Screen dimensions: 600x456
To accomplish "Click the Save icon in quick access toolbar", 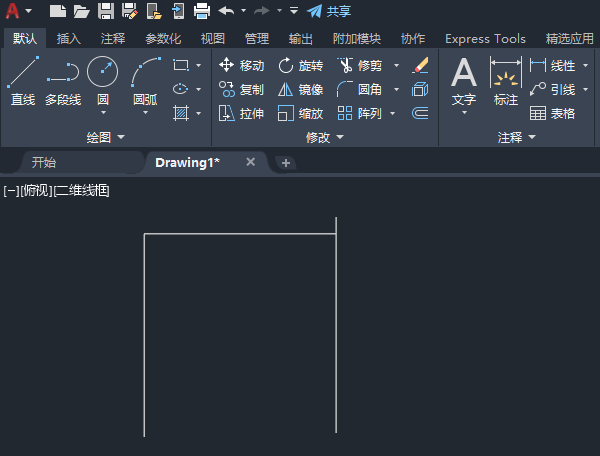I will 105,11.
